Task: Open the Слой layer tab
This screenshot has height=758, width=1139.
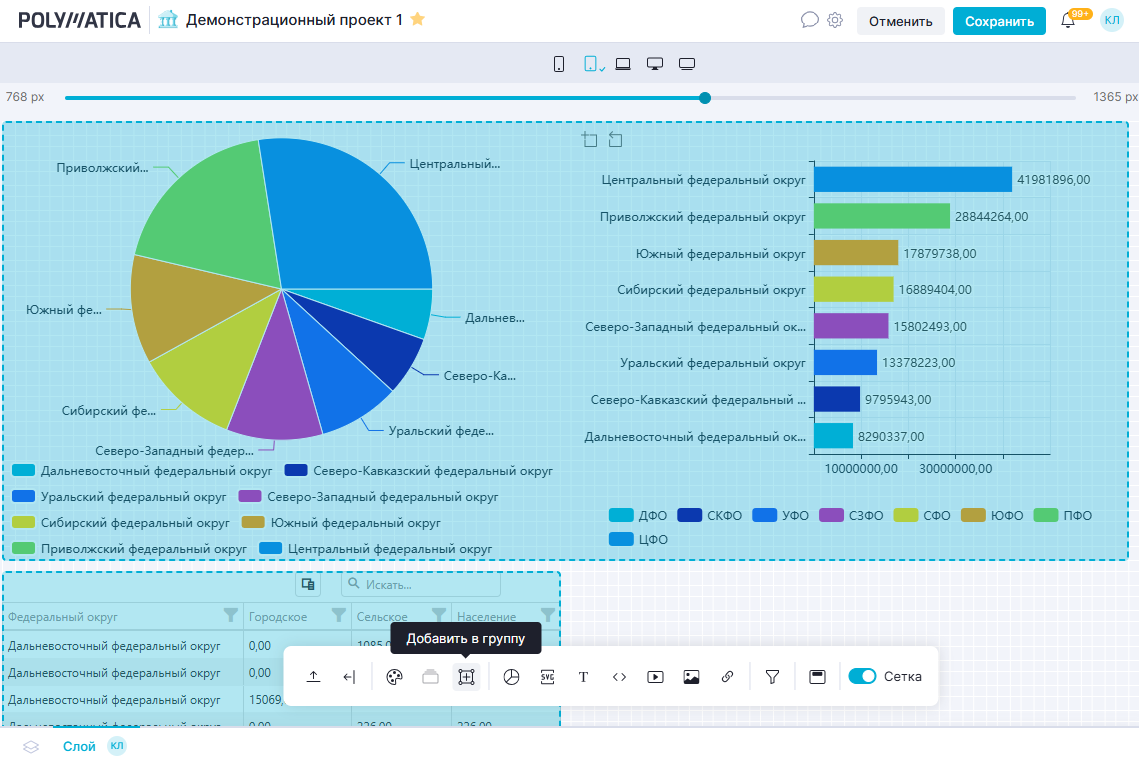Action: pos(79,746)
